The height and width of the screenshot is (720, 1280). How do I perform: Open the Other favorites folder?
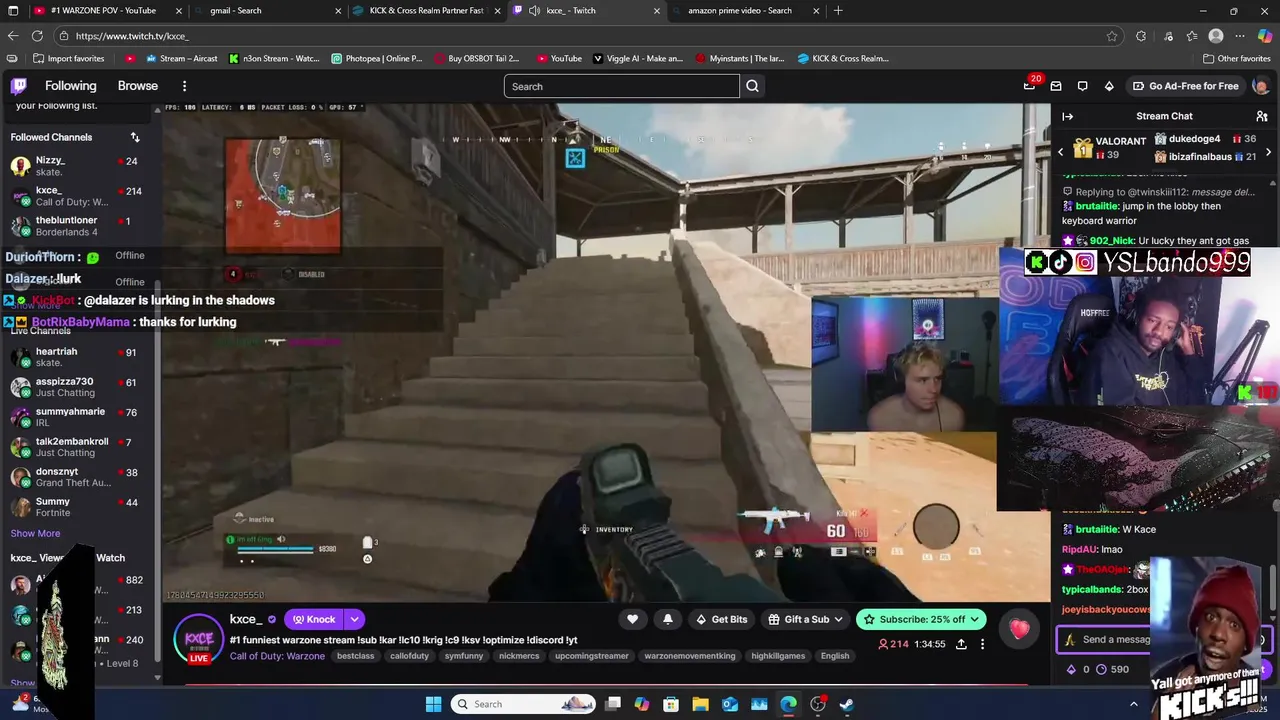[1237, 58]
